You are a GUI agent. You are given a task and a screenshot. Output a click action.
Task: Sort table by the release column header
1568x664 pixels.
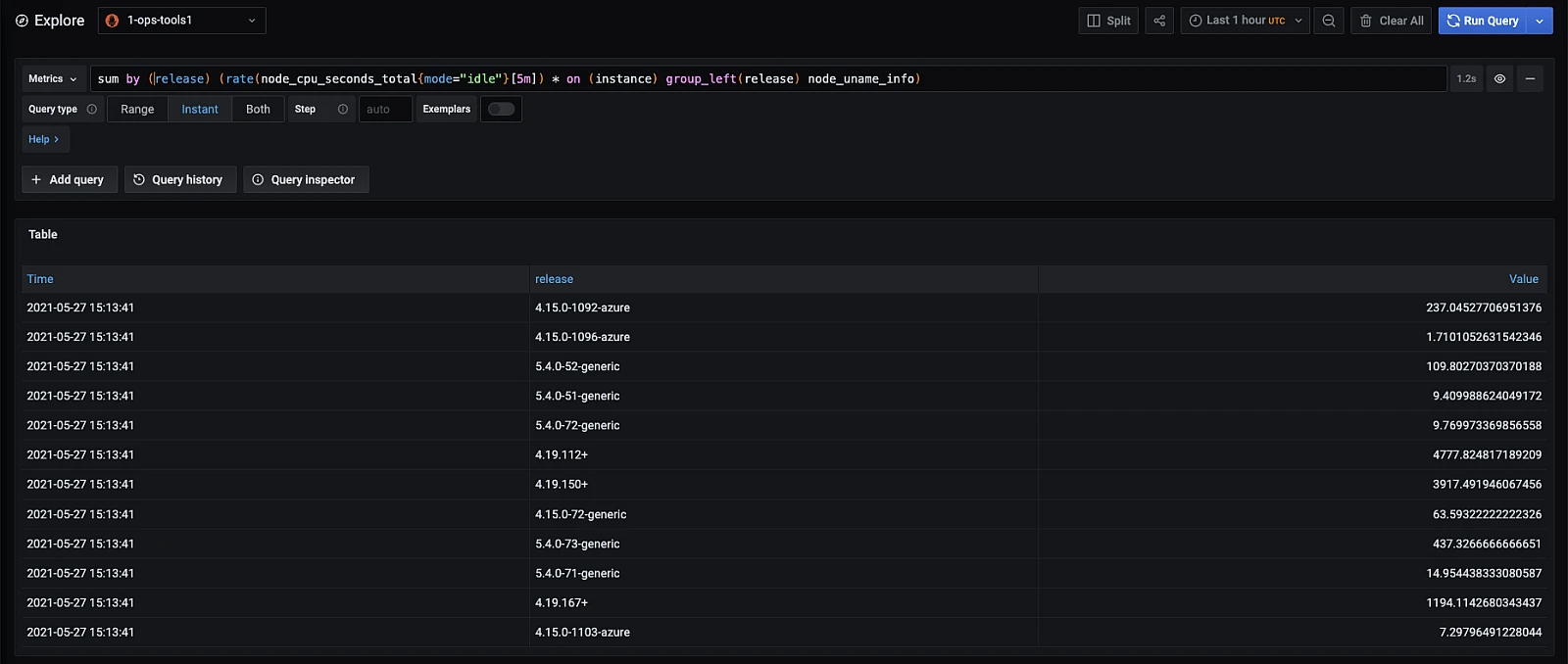click(554, 279)
